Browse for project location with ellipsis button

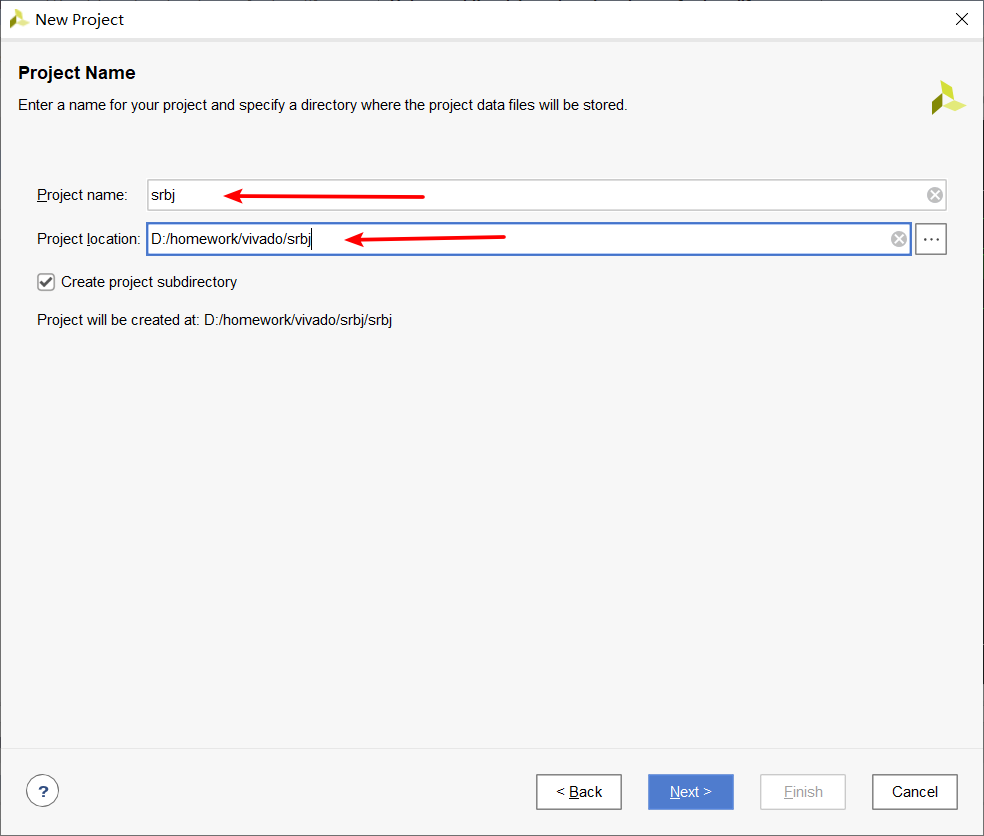[x=931, y=239]
